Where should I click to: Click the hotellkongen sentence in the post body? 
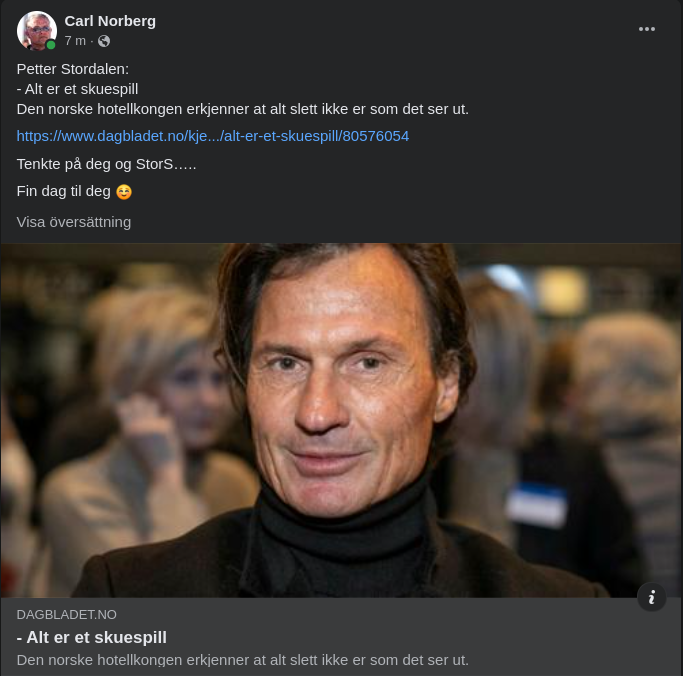(243, 109)
